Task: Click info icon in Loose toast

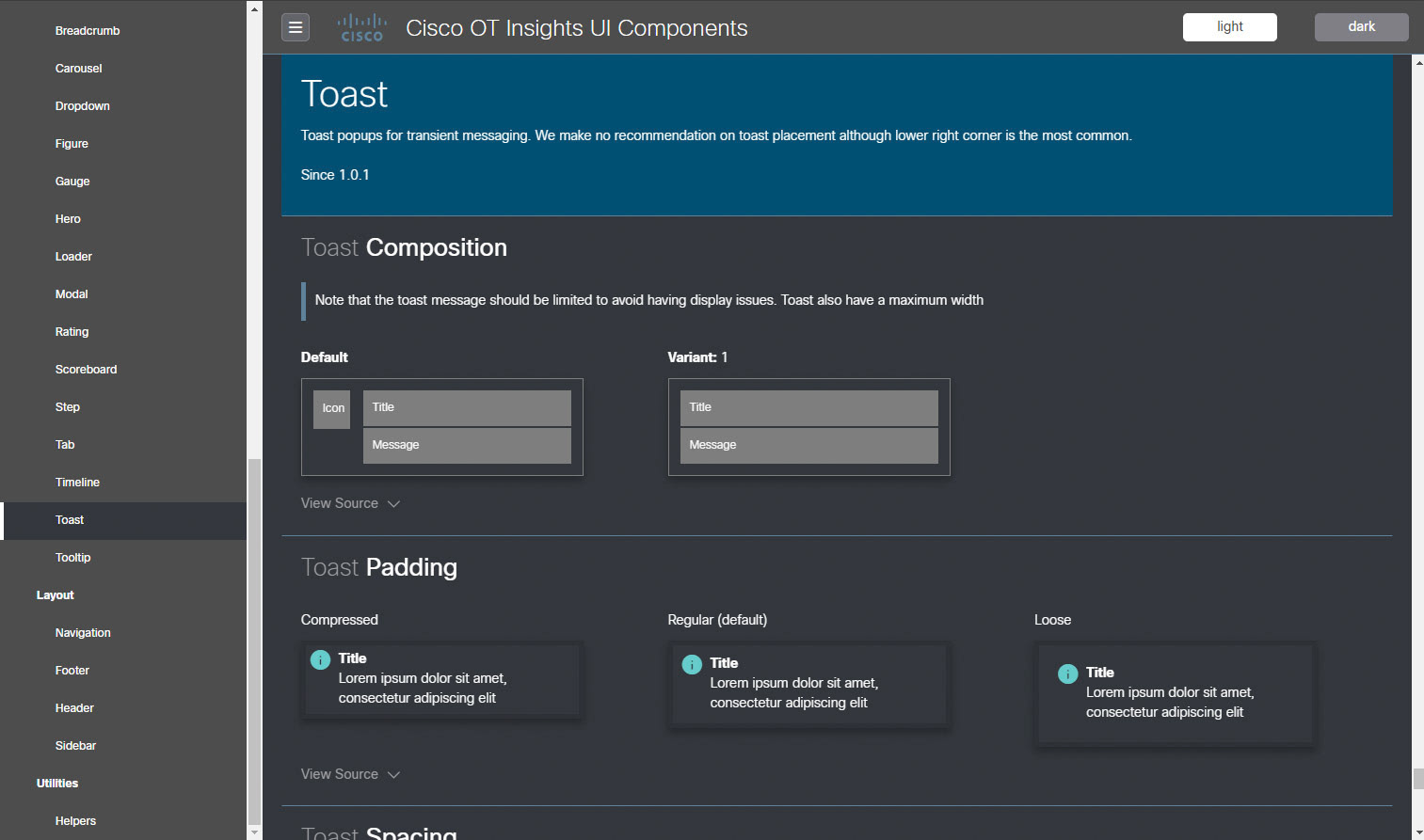Action: 1067,674
